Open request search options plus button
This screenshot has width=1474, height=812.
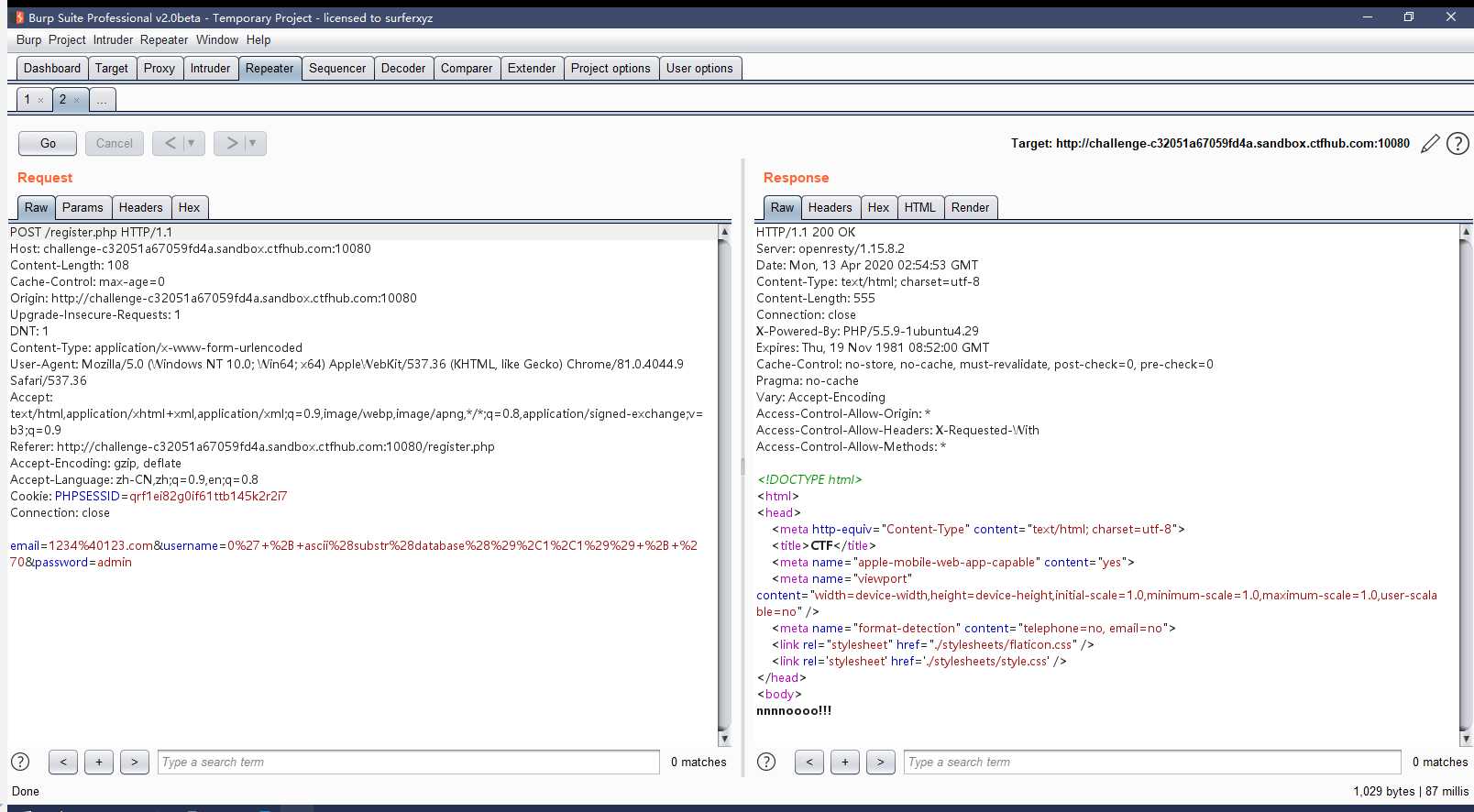(x=99, y=762)
